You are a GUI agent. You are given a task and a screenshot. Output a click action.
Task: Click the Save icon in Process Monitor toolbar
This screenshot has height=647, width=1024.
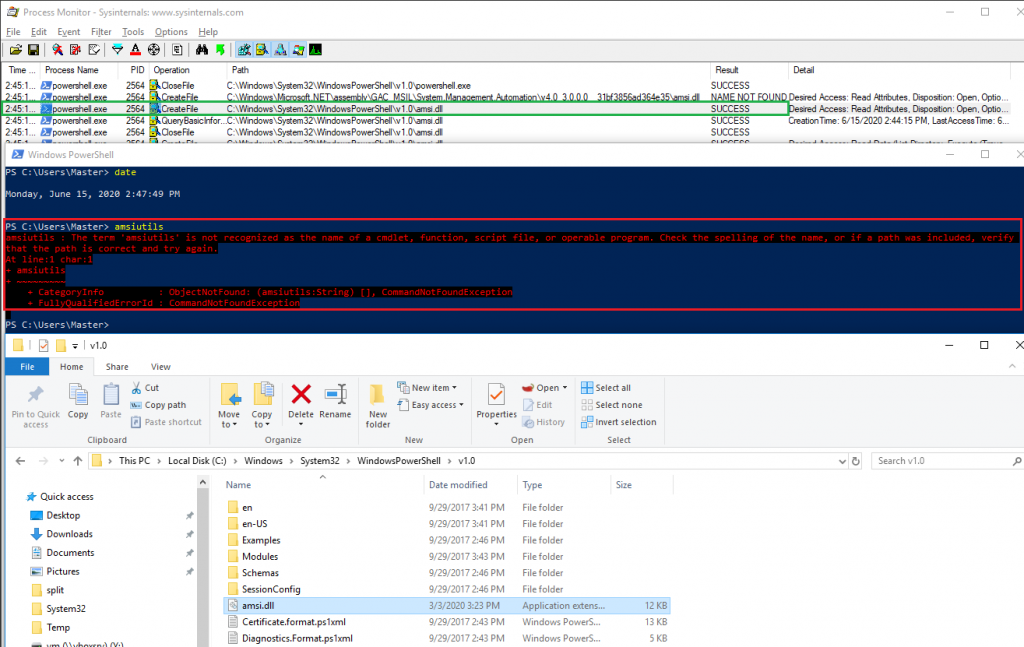[x=32, y=49]
